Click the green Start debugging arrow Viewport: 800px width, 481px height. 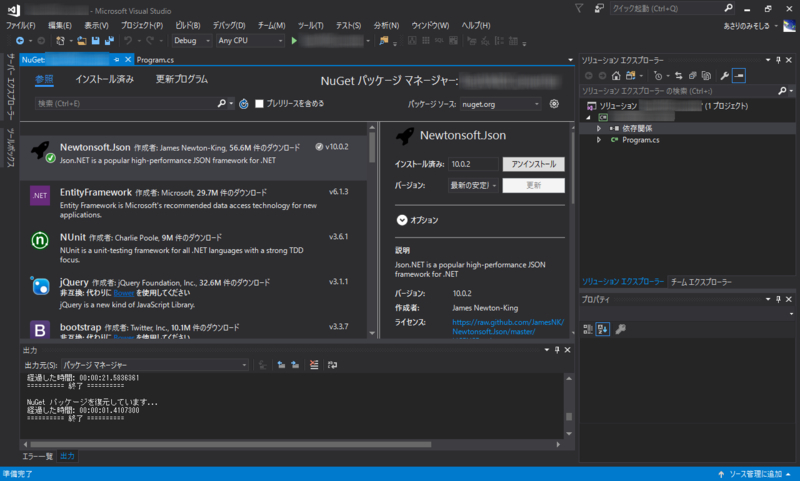(294, 41)
